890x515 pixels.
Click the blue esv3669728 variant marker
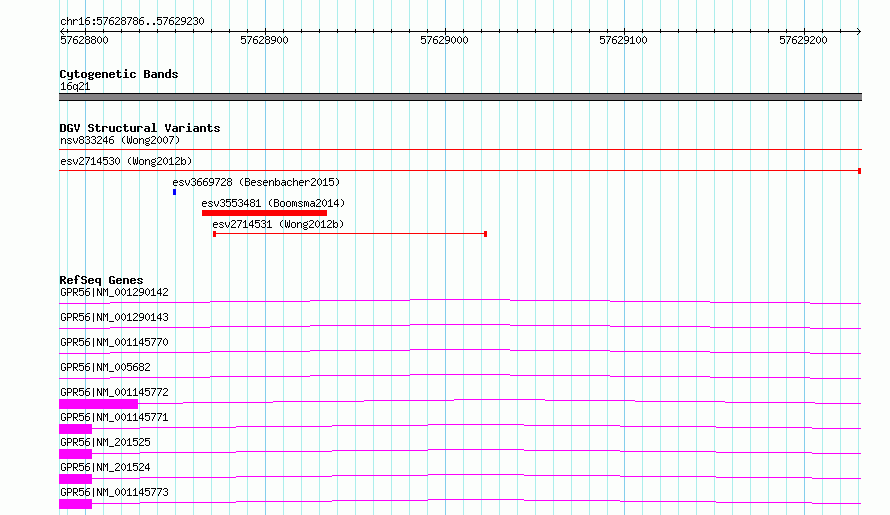tap(174, 192)
